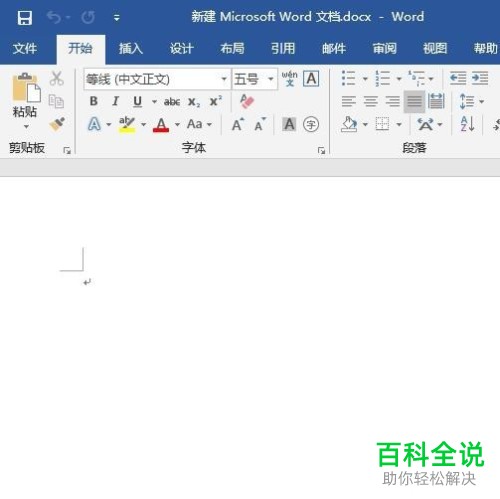This screenshot has width=500, height=499.
Task: Toggle bold formatting
Action: pos(94,101)
